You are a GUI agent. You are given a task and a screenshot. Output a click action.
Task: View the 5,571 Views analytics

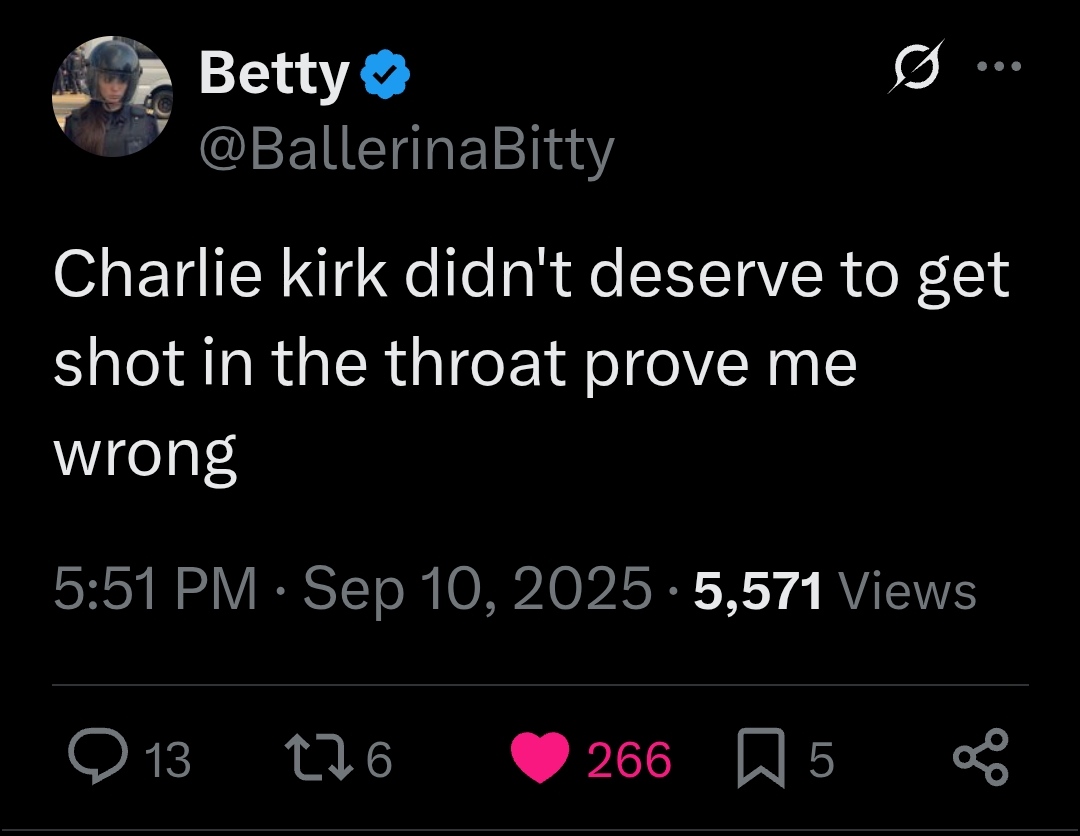click(x=834, y=589)
